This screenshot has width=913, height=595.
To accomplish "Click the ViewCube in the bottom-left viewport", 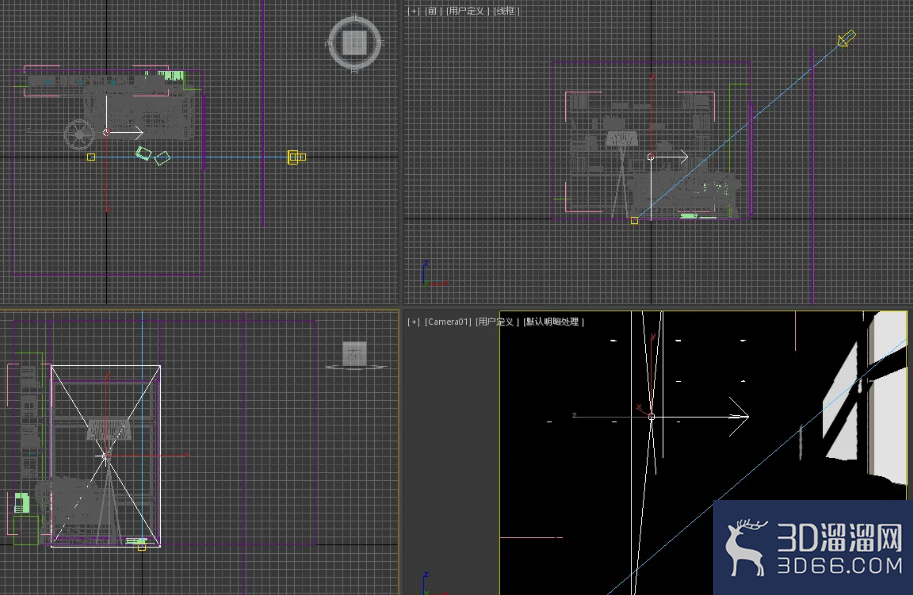I will [x=355, y=355].
